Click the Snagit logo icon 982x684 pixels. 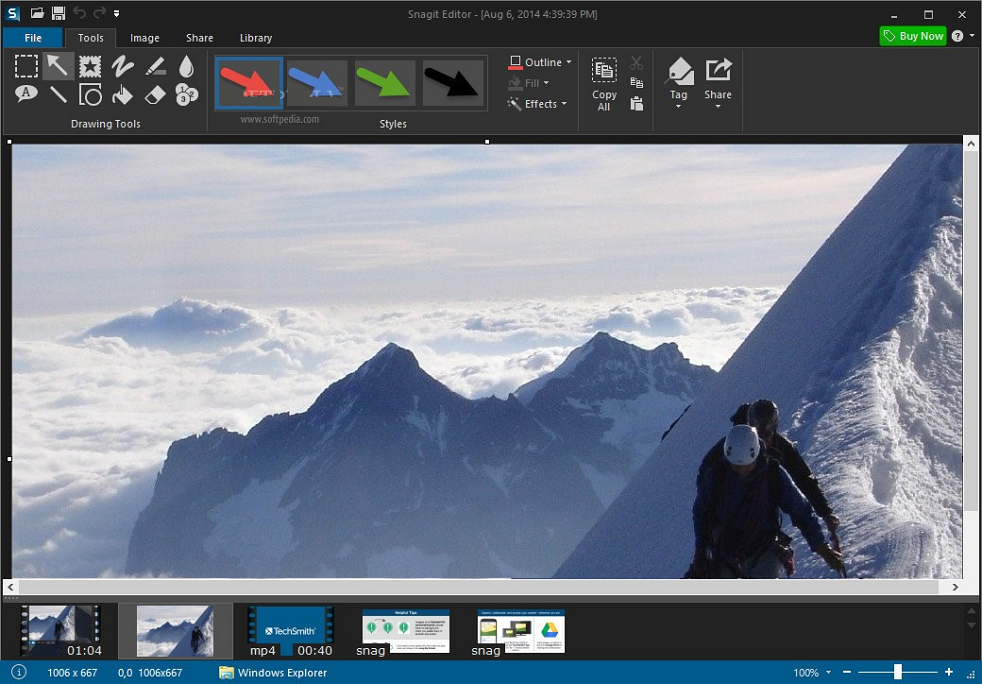pyautogui.click(x=13, y=13)
